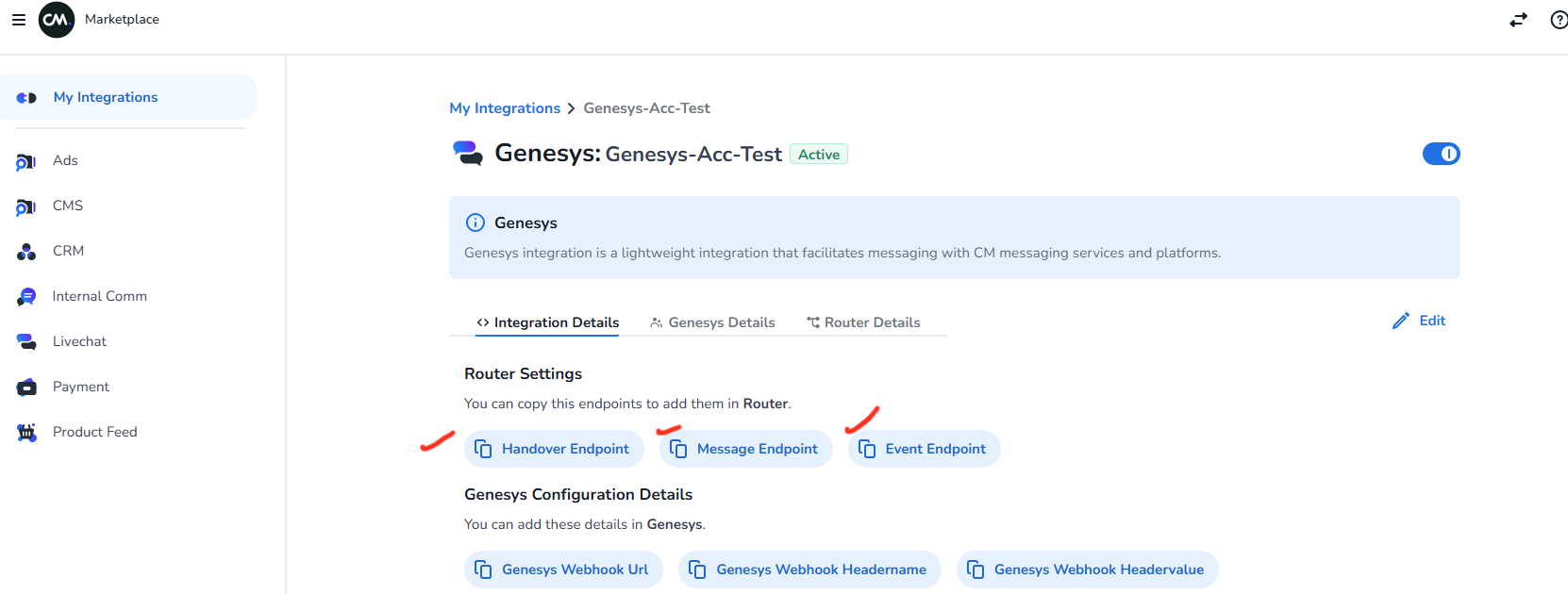Click copy icon on Event Endpoint

point(867,449)
